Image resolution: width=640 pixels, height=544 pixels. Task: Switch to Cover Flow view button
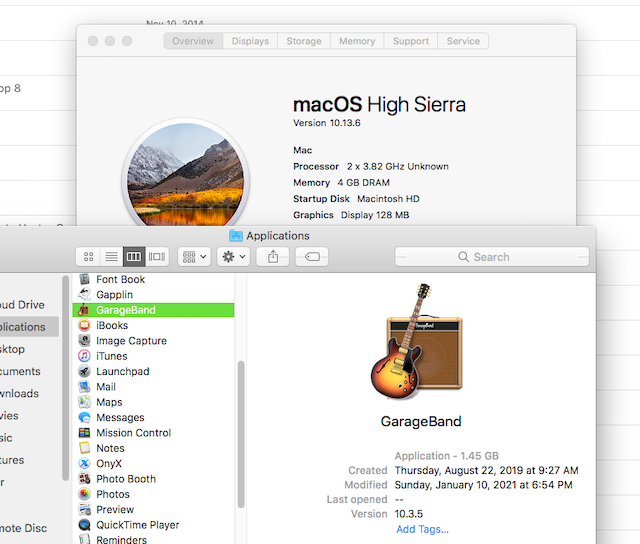point(157,257)
